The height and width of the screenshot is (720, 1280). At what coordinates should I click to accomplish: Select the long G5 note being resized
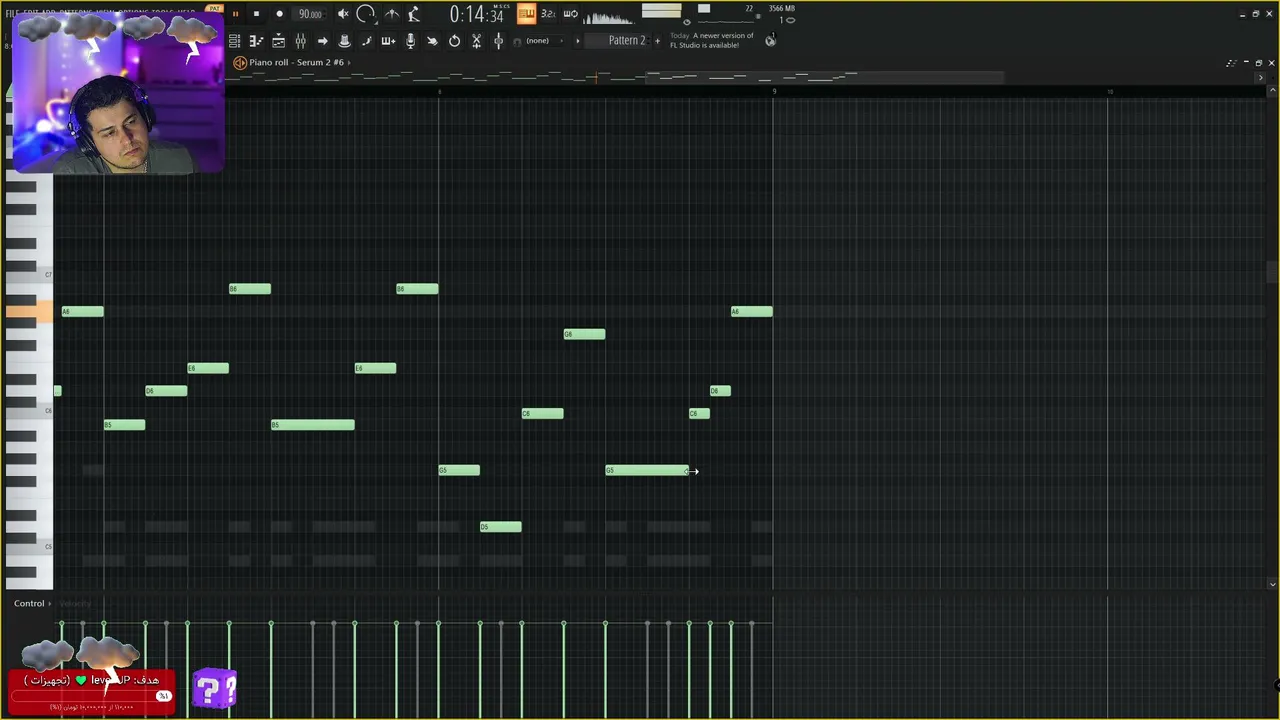647,470
